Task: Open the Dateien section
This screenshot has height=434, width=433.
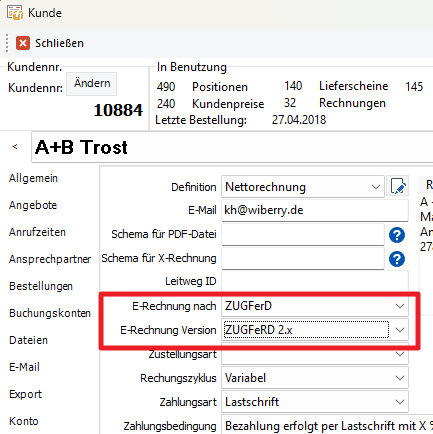Action: coord(28,340)
